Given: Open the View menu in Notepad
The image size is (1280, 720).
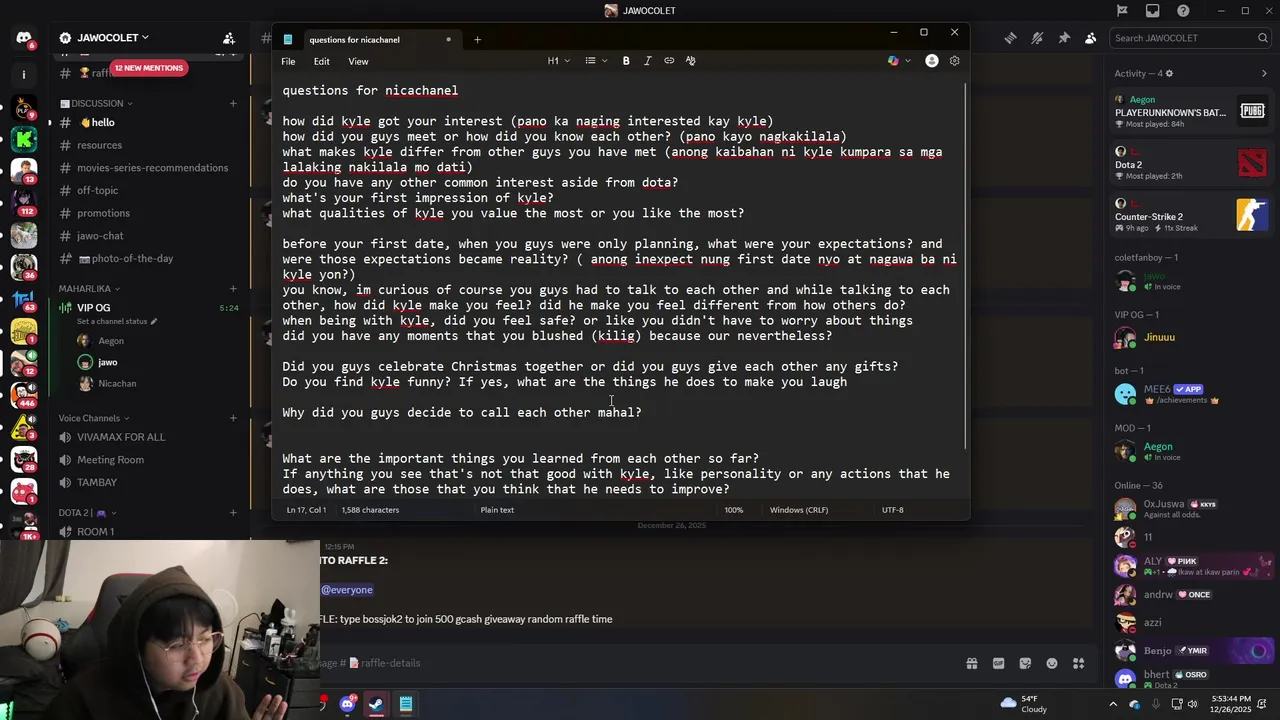Looking at the screenshot, I should pos(358,61).
